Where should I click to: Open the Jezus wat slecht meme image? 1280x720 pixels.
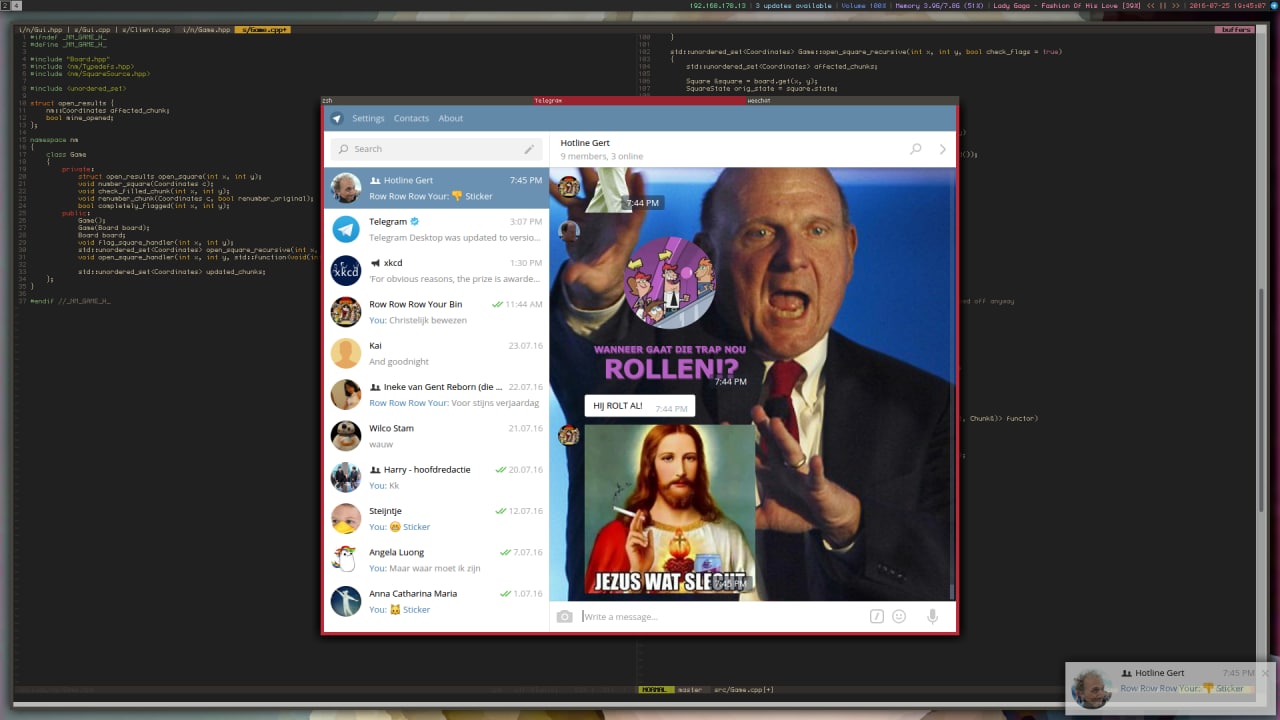pos(669,512)
